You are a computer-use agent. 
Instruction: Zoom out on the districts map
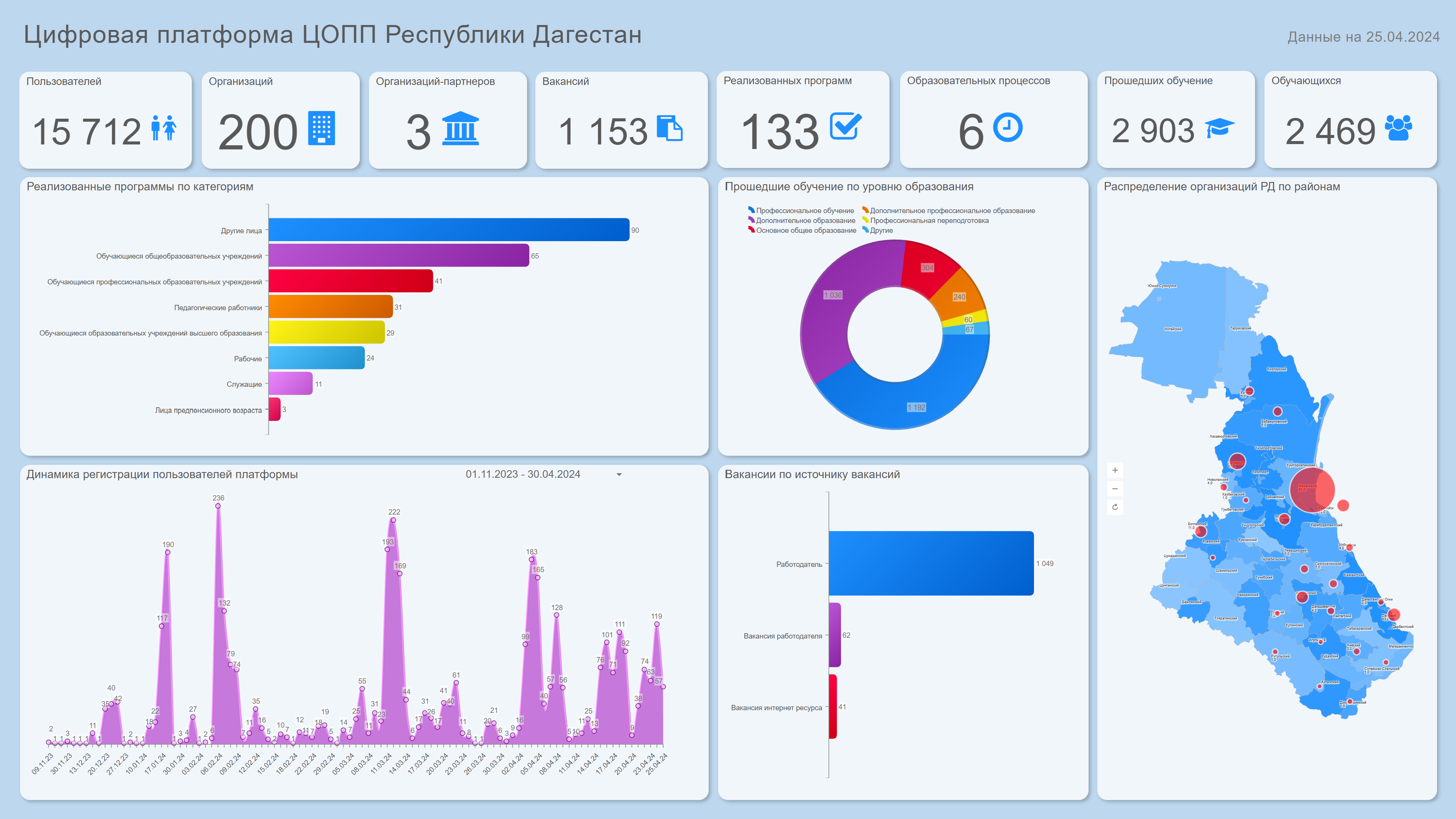[x=1115, y=489]
